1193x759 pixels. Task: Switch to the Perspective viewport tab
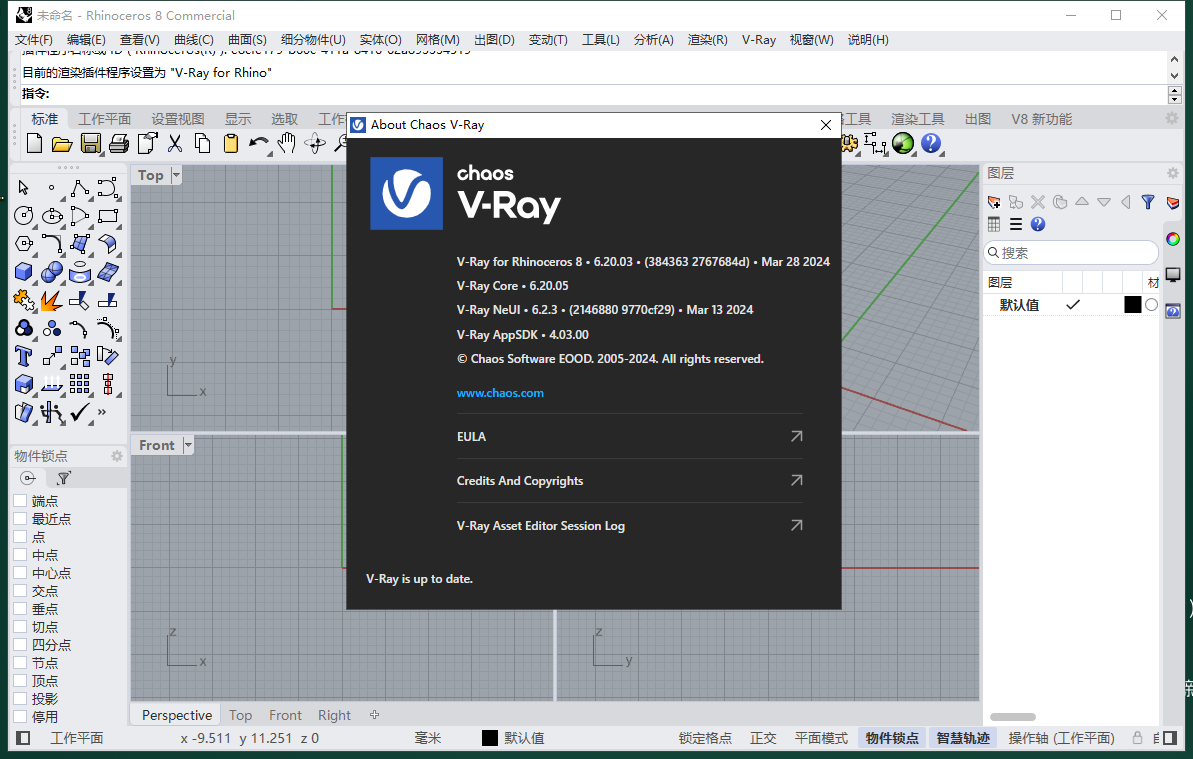point(175,714)
